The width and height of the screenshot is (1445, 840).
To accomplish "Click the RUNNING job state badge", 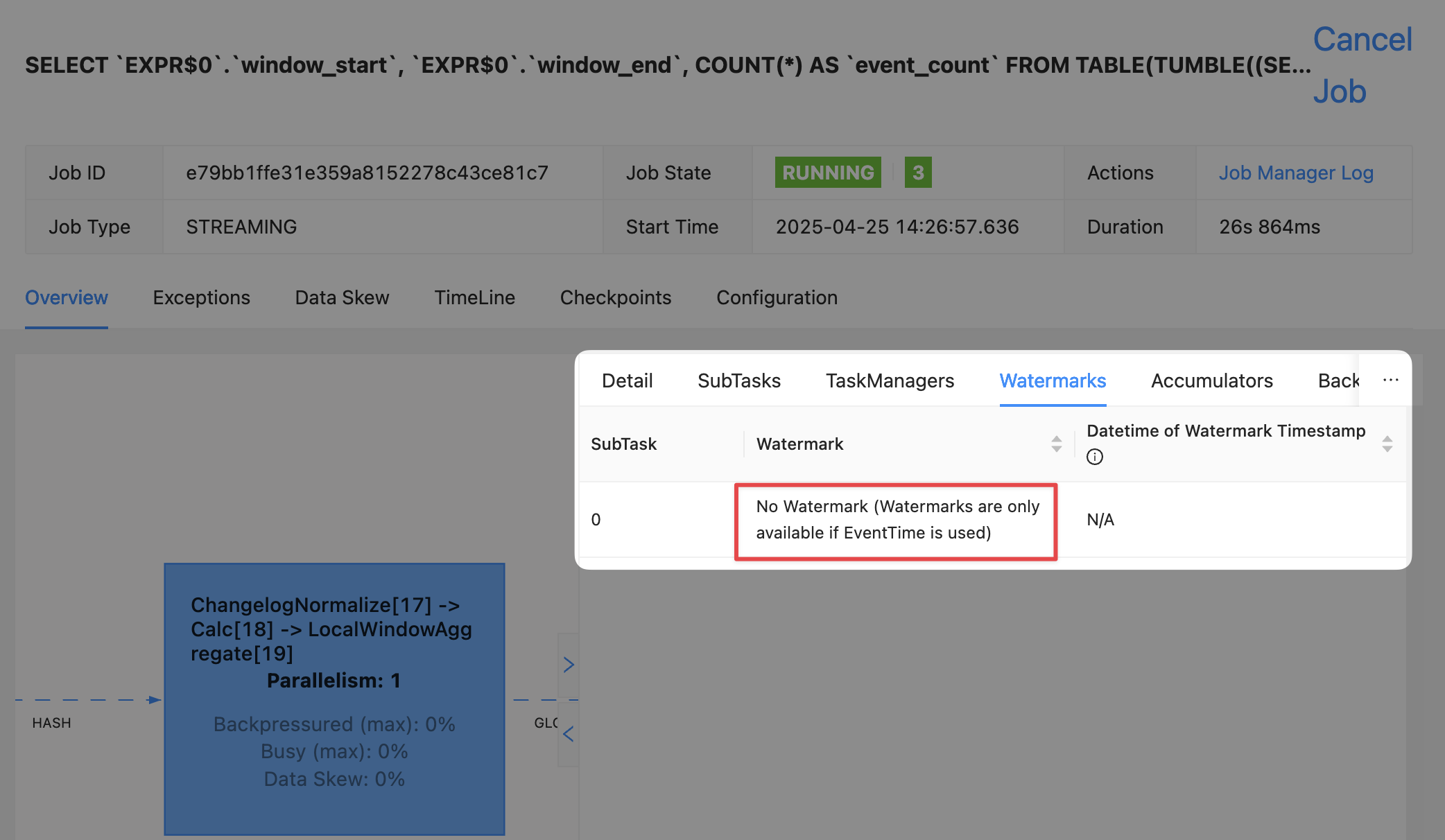I will tap(827, 173).
